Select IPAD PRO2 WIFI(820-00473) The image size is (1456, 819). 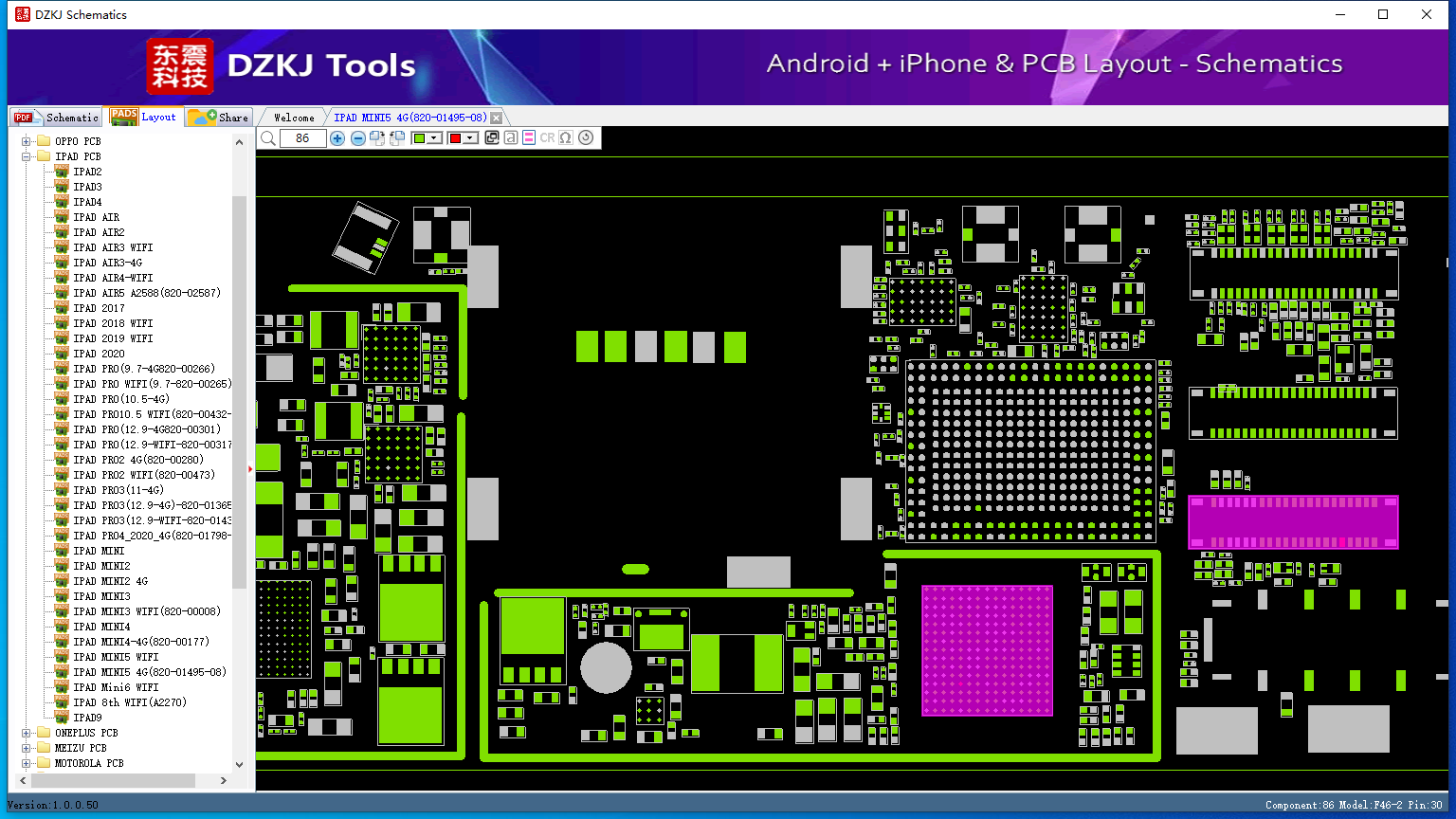point(144,475)
